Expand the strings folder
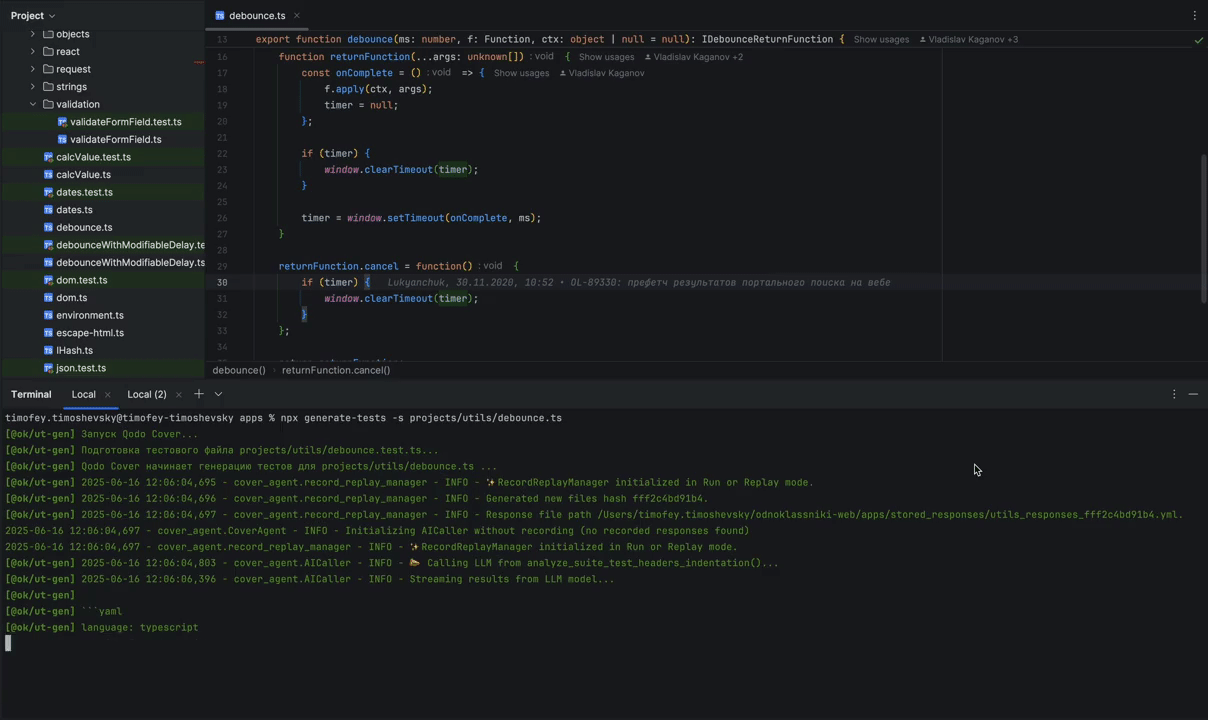 33,87
